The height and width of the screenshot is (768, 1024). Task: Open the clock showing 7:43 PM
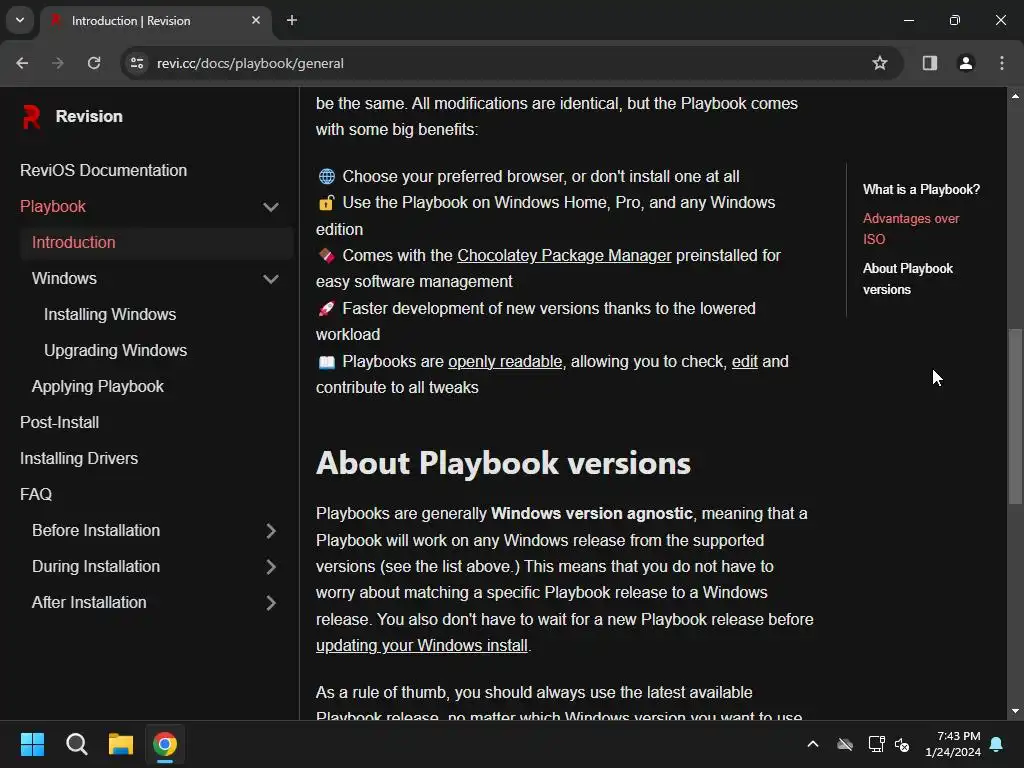953,744
